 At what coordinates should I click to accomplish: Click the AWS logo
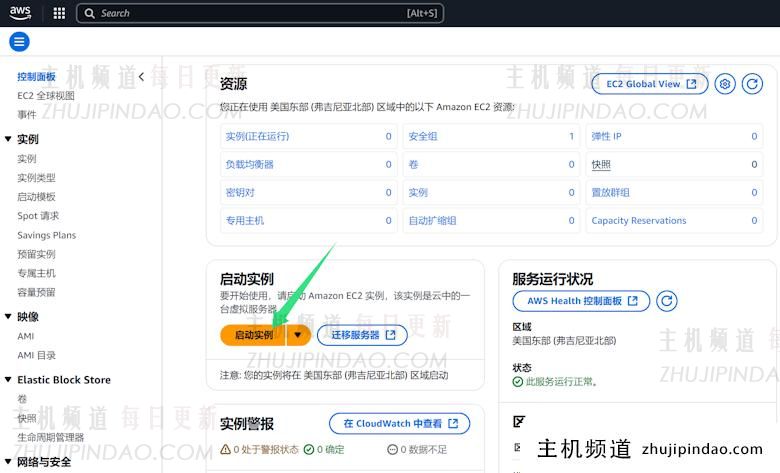tap(20, 13)
